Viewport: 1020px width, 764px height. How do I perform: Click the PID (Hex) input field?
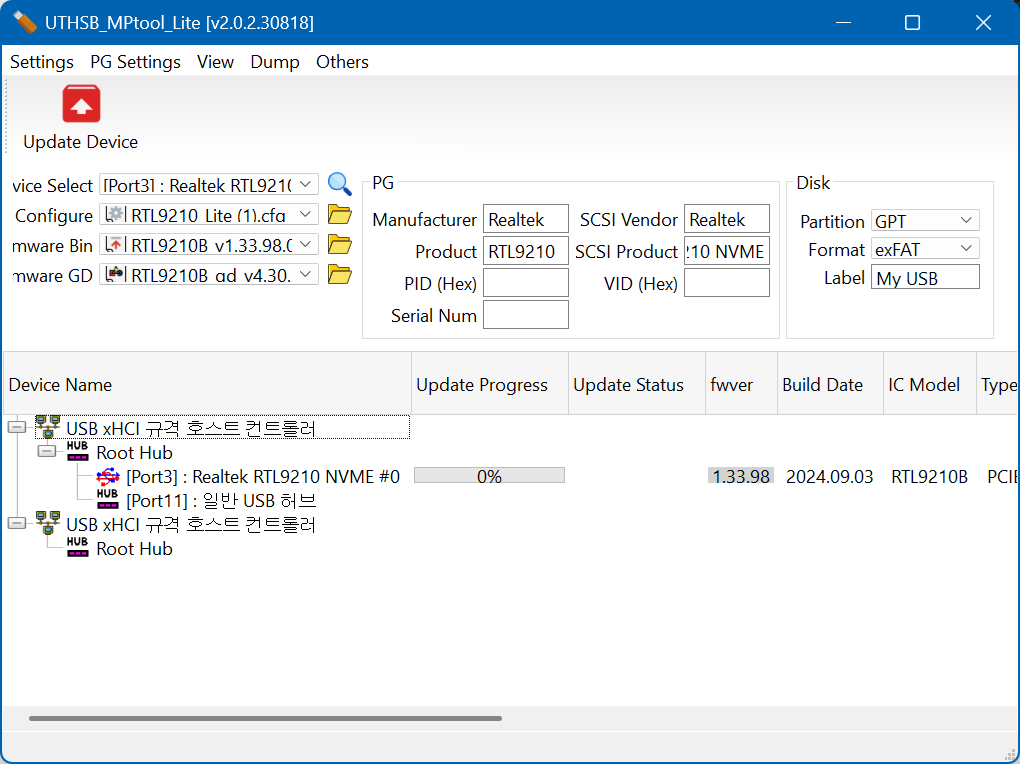click(x=526, y=283)
